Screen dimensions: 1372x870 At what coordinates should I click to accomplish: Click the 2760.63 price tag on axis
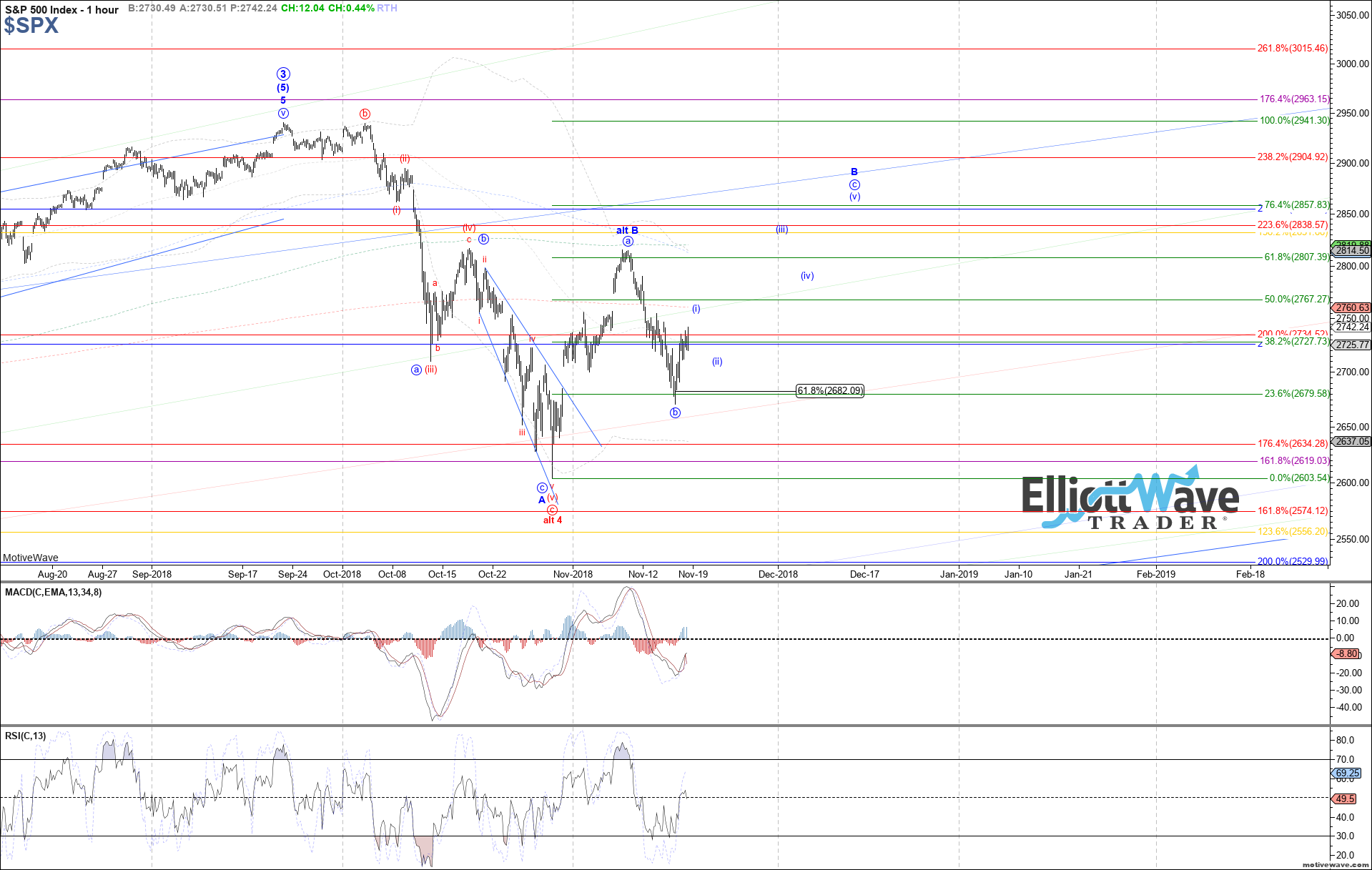pyautogui.click(x=1352, y=308)
